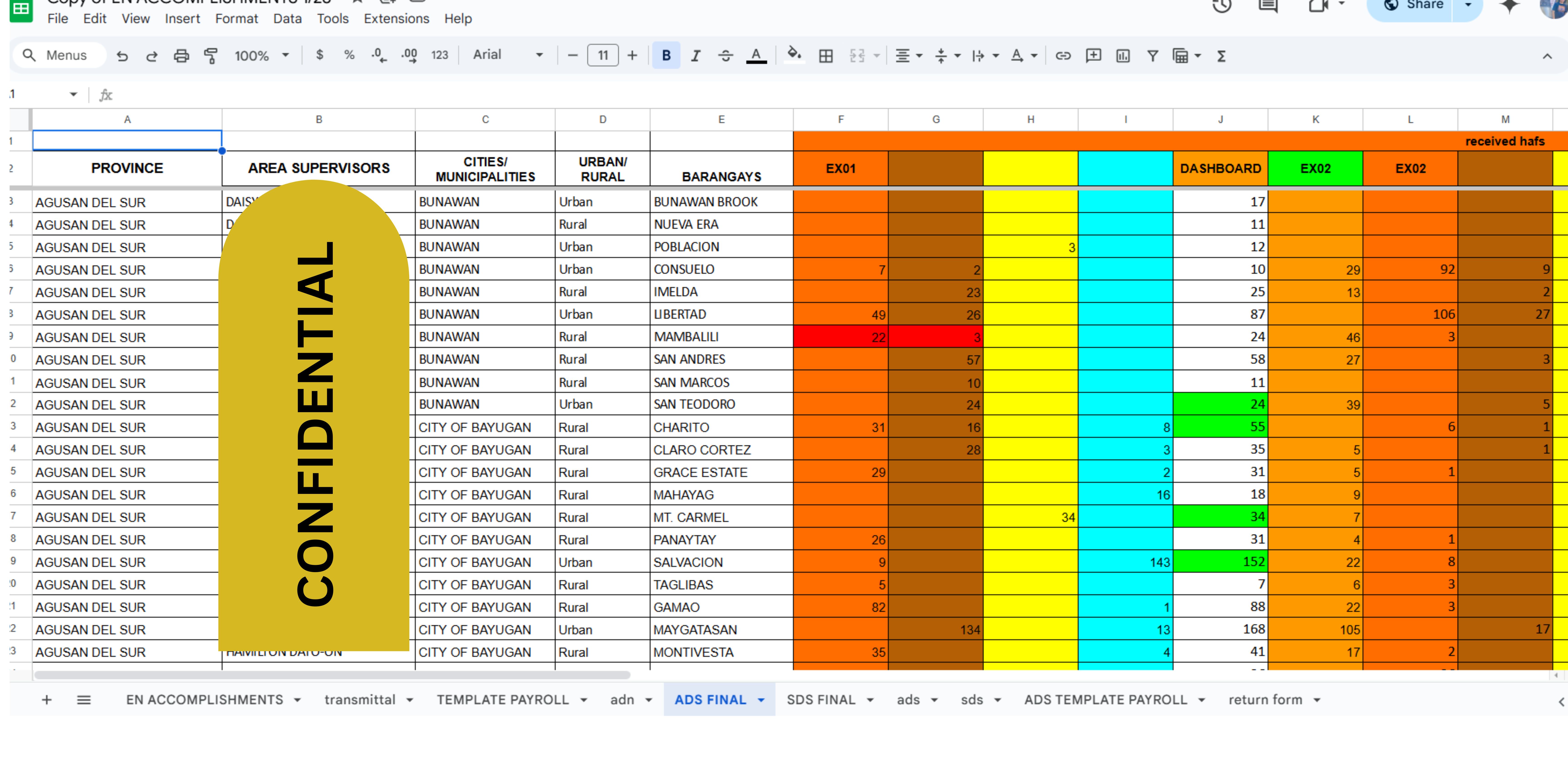Decrease font size with minus button
Viewport: 1568px width, 784px height.
coord(572,55)
